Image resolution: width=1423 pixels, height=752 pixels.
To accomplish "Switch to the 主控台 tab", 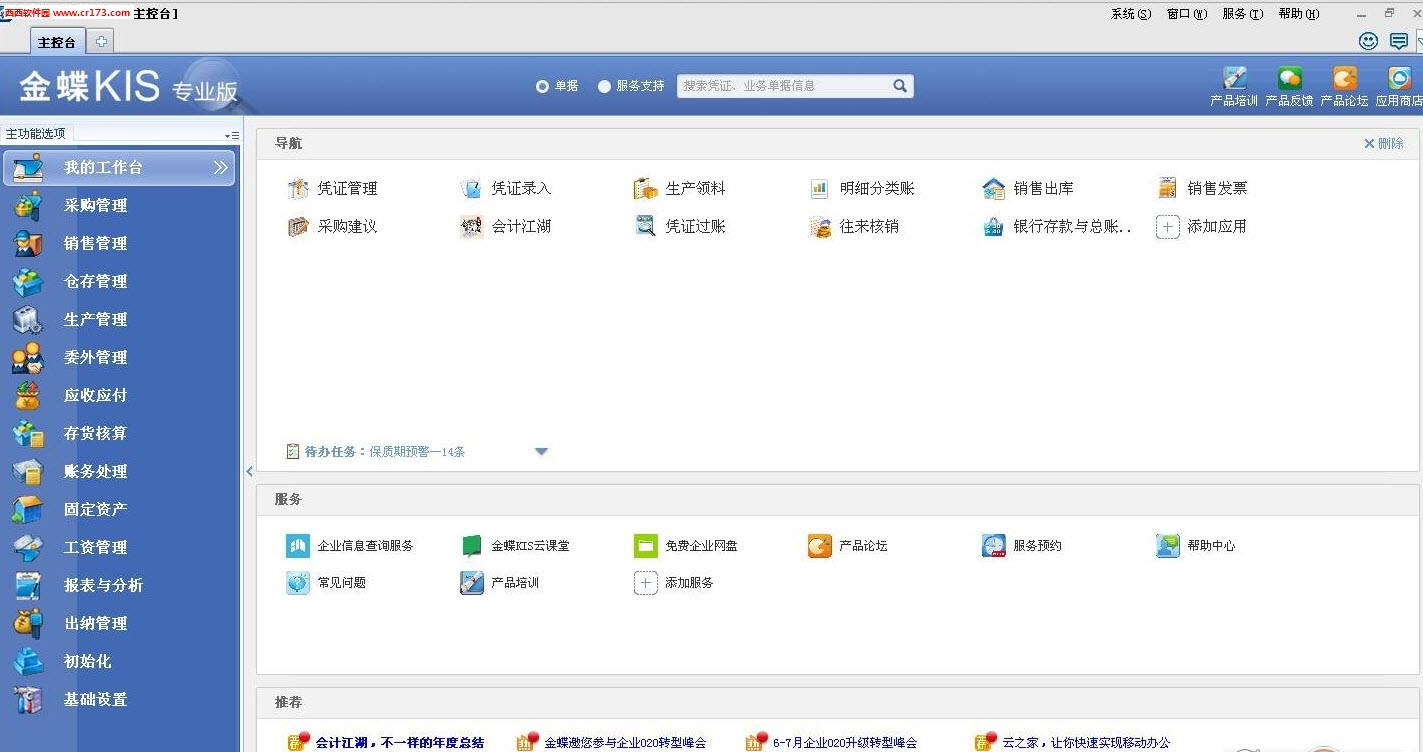I will (x=57, y=42).
